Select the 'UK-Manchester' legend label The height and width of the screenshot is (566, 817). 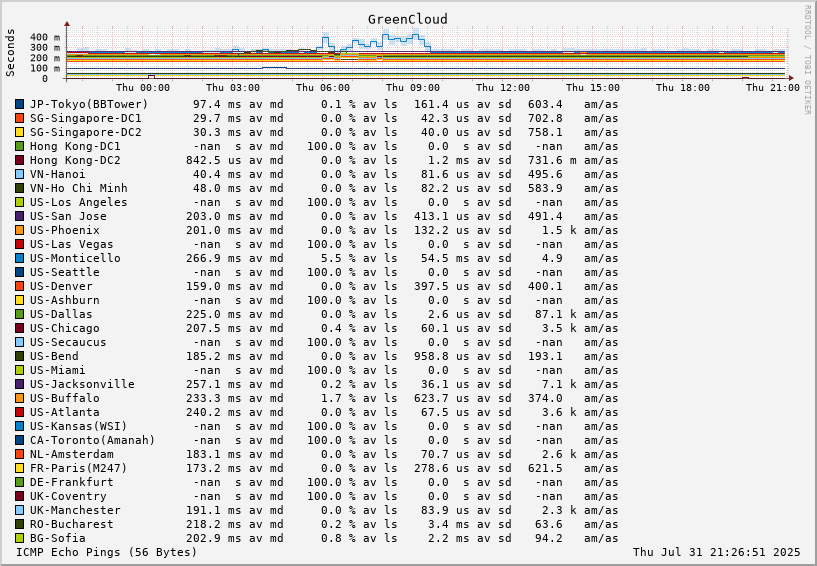point(75,510)
